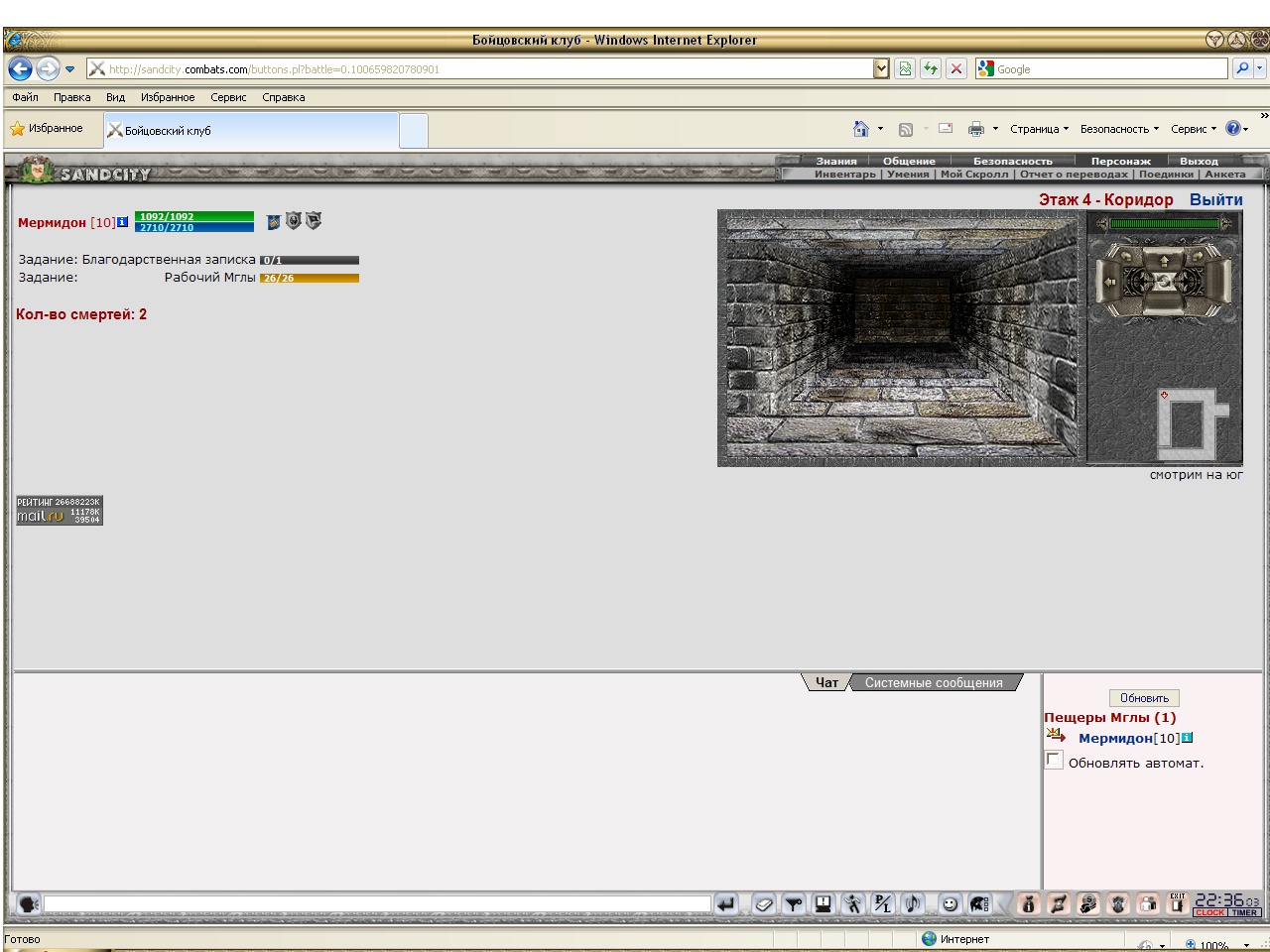Click the send message enter-arrow button
The width and height of the screenshot is (1270, 952).
coord(726,904)
